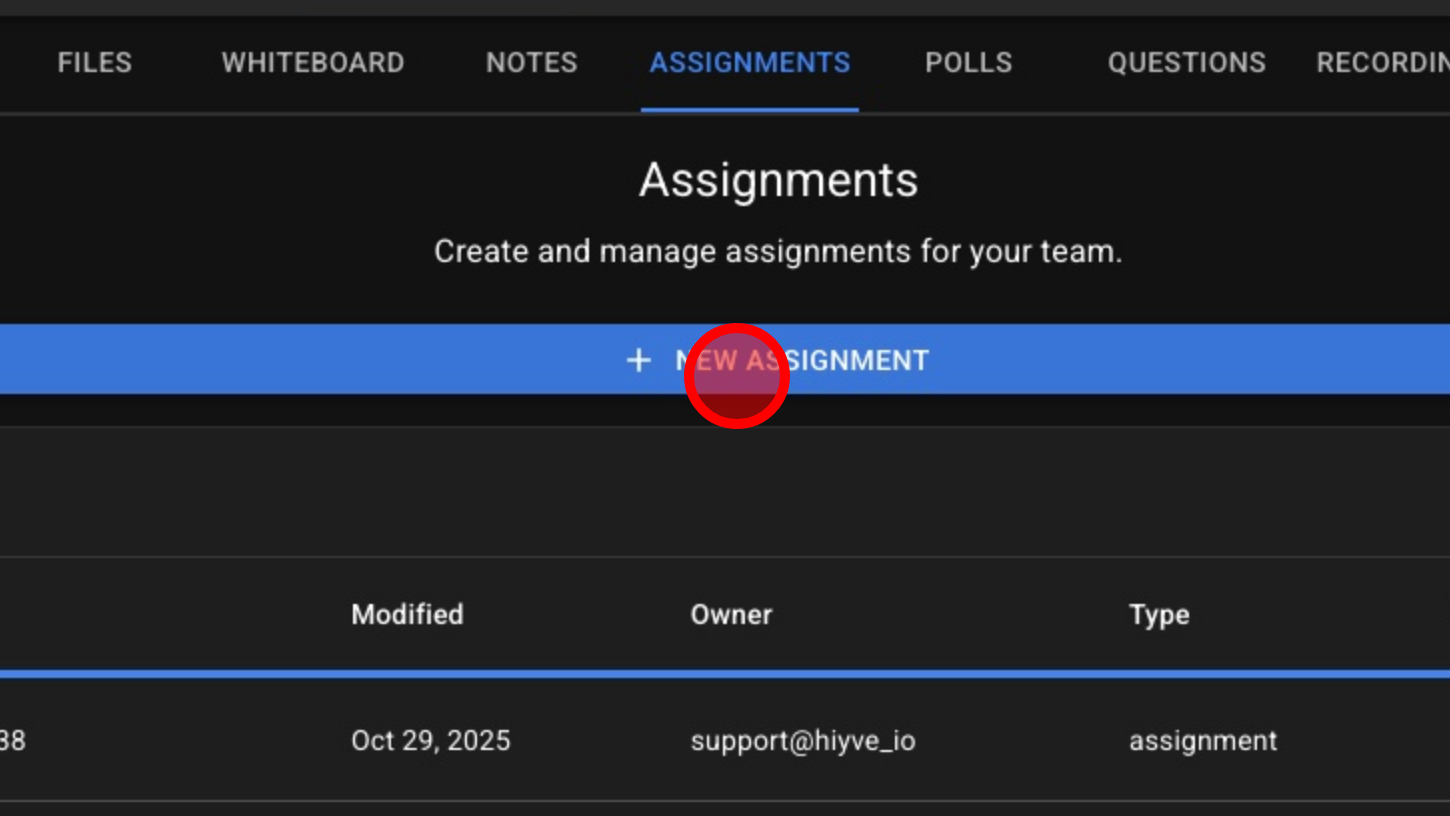This screenshot has width=1450, height=816.
Task: Click the assignment type cell
Action: 1203,741
